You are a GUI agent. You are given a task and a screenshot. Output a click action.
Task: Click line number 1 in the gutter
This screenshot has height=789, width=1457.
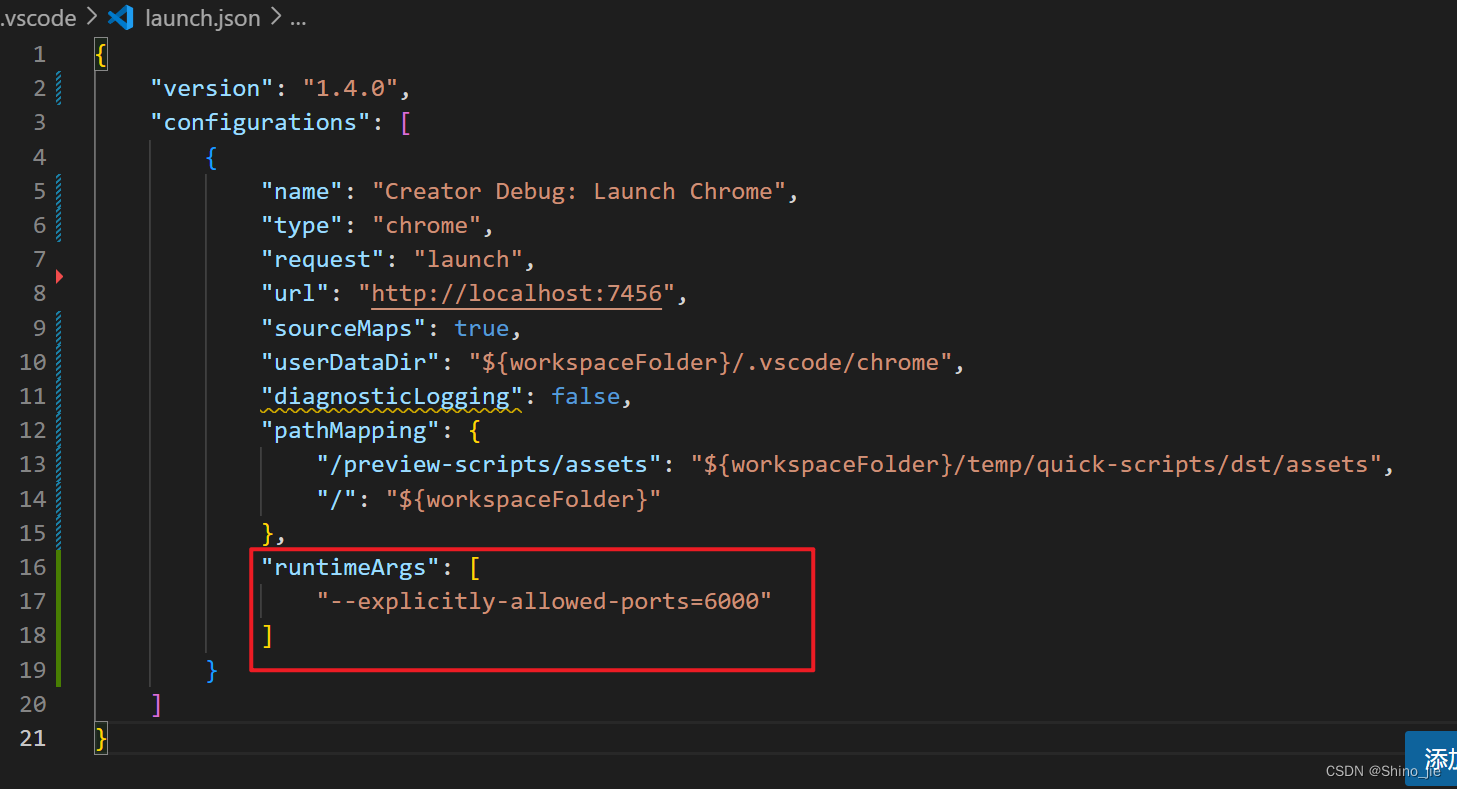coord(39,54)
